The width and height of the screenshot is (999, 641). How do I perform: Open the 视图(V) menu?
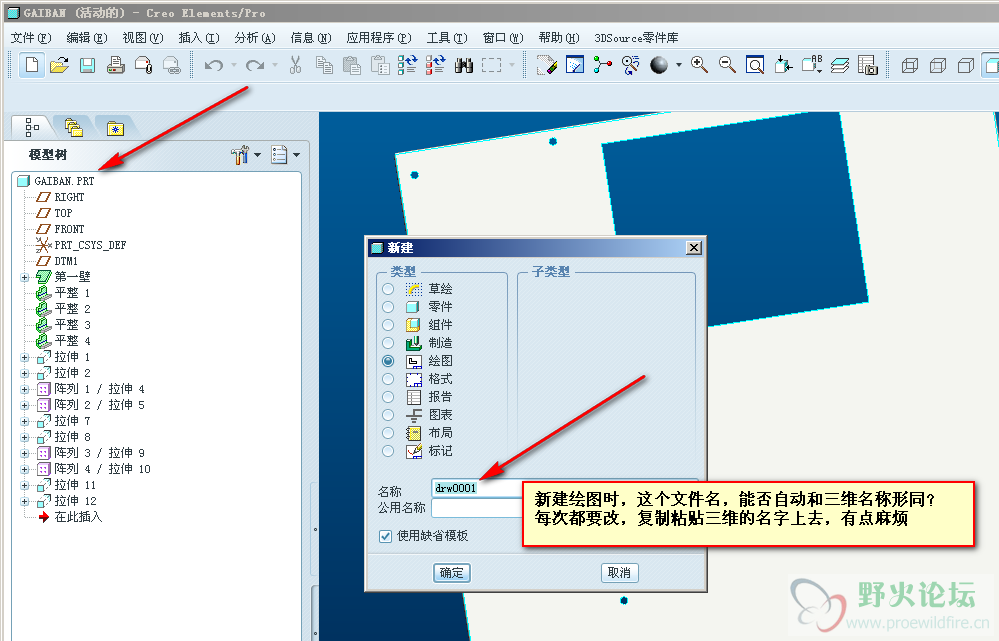[143, 38]
